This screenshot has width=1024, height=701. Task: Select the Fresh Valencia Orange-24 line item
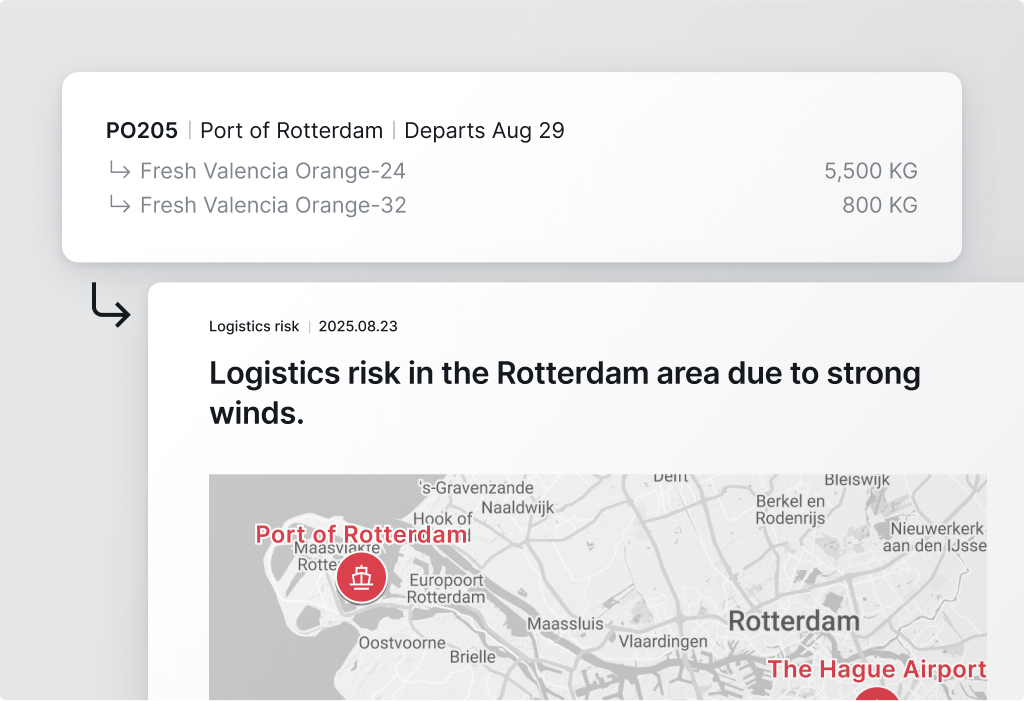272,171
